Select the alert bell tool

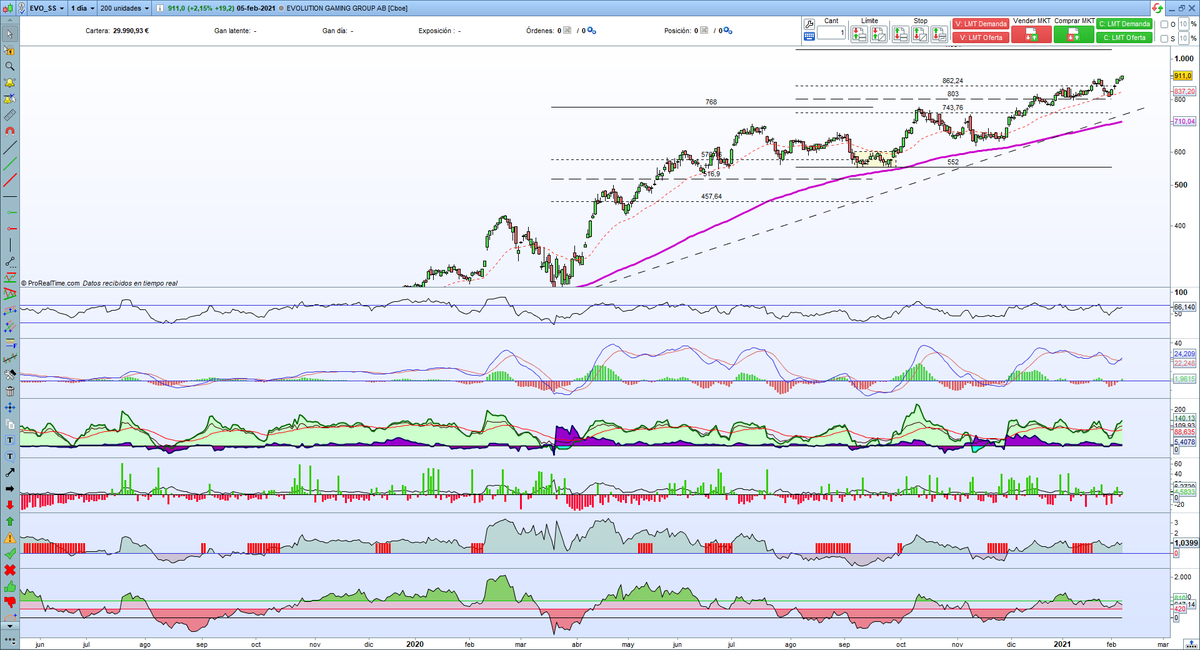point(10,82)
